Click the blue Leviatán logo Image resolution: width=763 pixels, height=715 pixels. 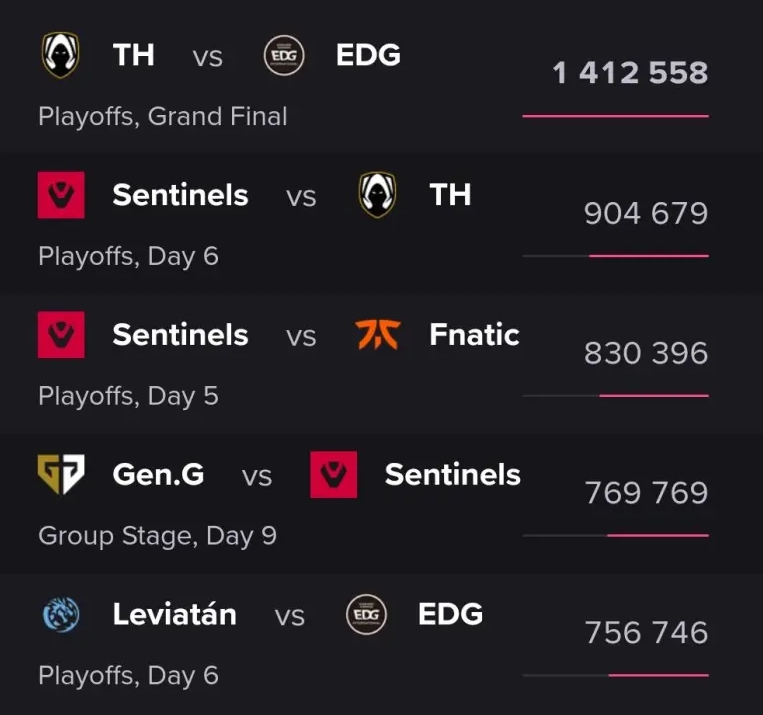point(61,614)
